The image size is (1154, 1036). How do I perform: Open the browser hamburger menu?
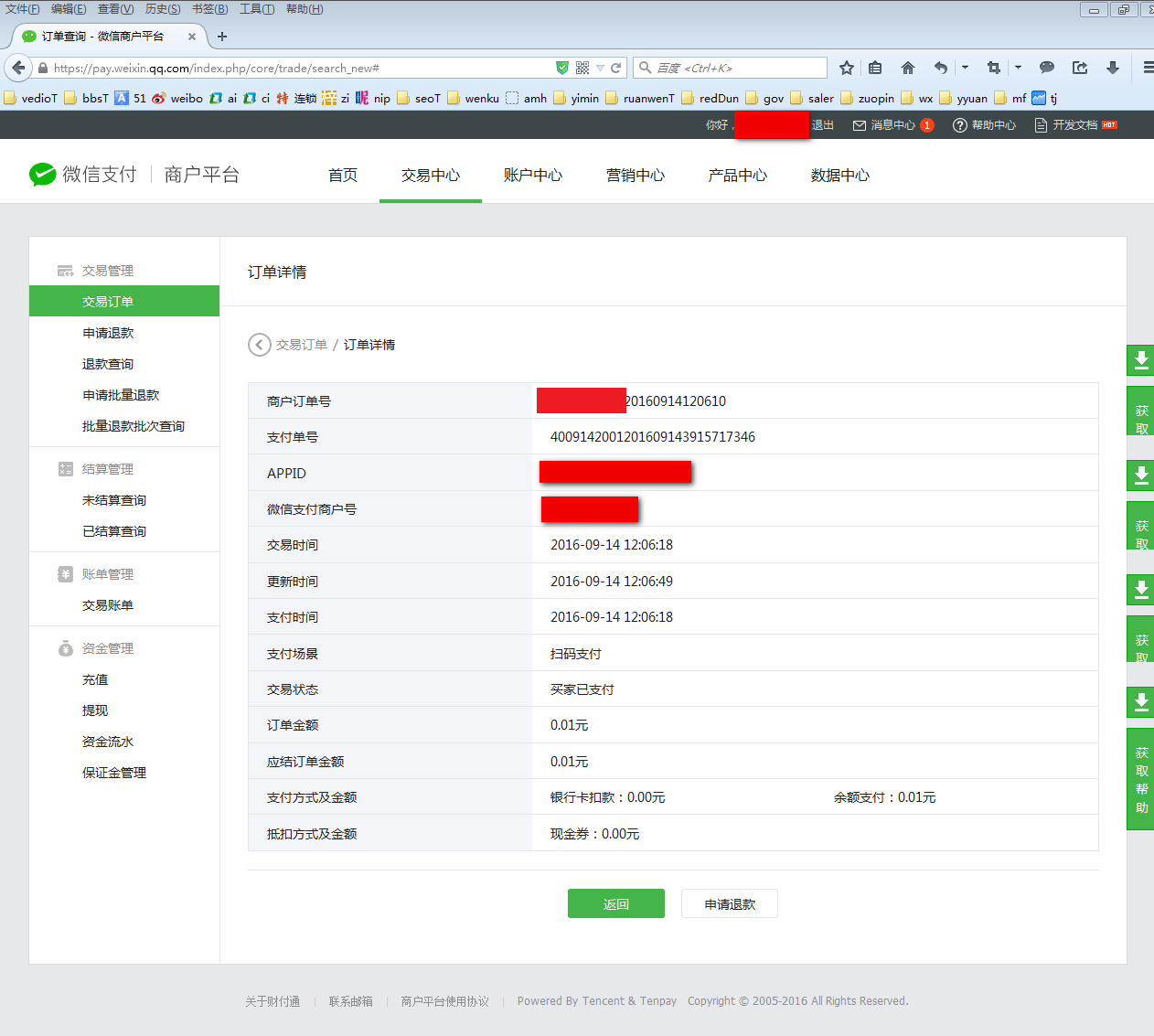click(1148, 68)
